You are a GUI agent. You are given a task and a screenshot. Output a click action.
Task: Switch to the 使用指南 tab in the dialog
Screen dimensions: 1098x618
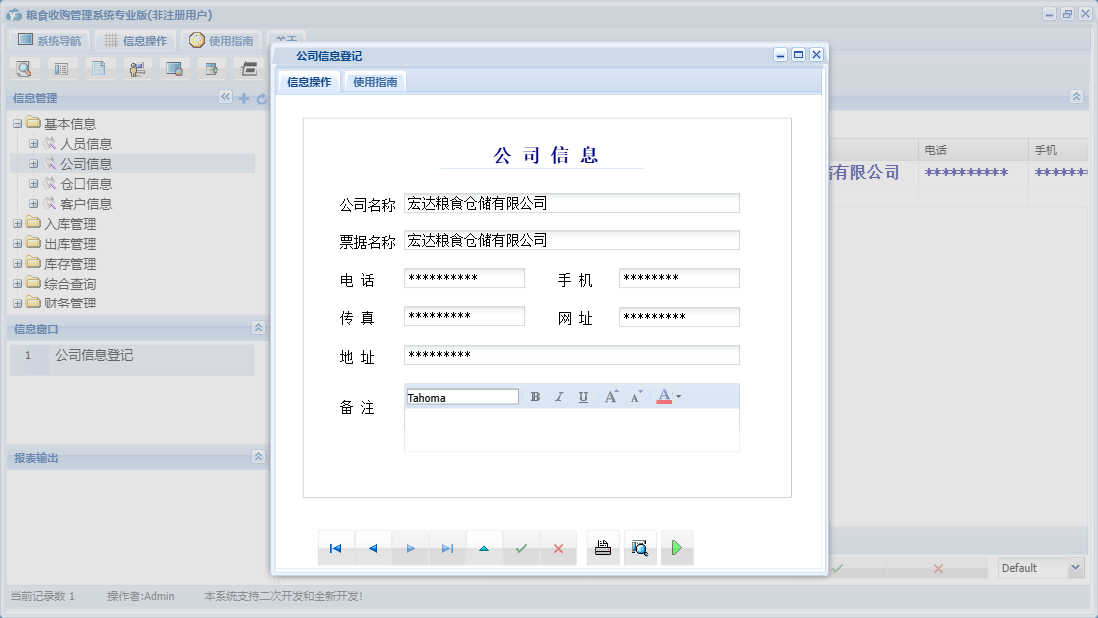coord(376,82)
